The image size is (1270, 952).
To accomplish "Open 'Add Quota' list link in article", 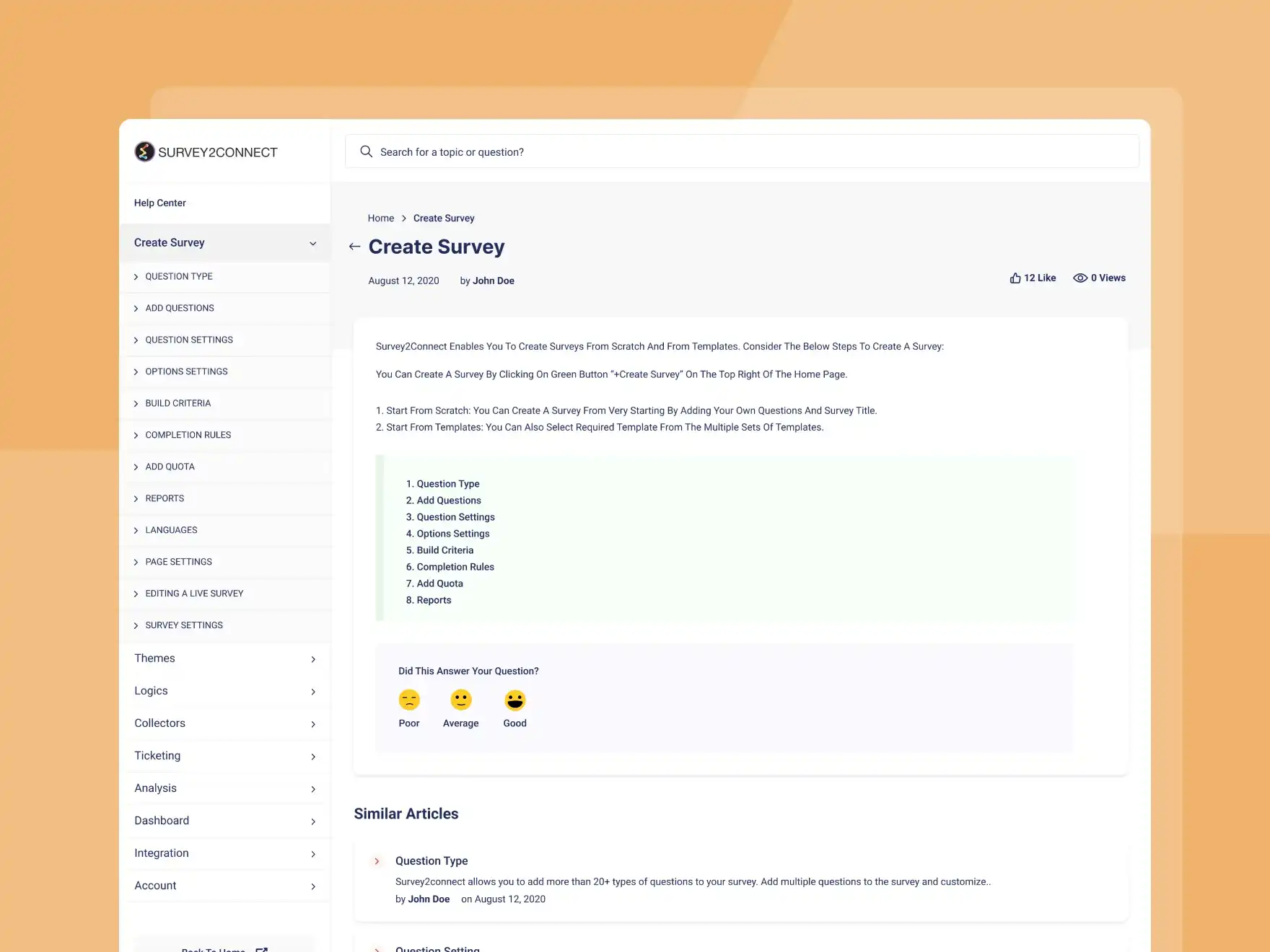I will [x=440, y=583].
